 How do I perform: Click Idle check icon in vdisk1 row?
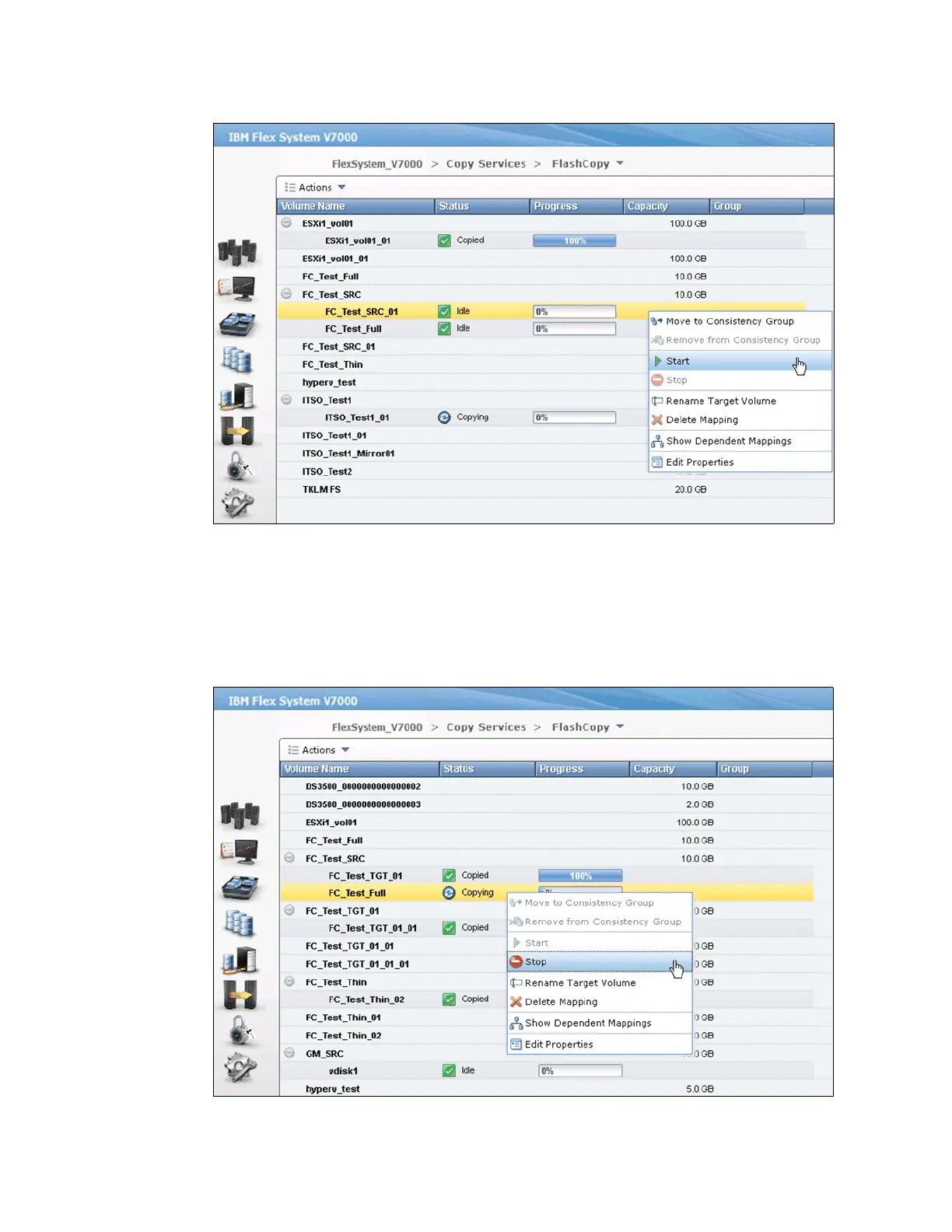(x=449, y=1071)
